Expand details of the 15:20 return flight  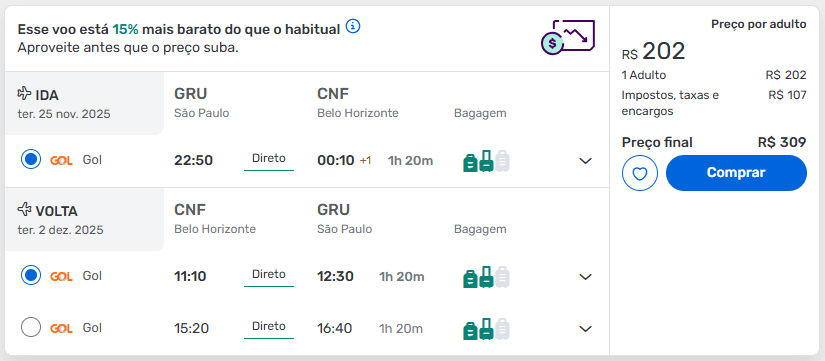[586, 329]
